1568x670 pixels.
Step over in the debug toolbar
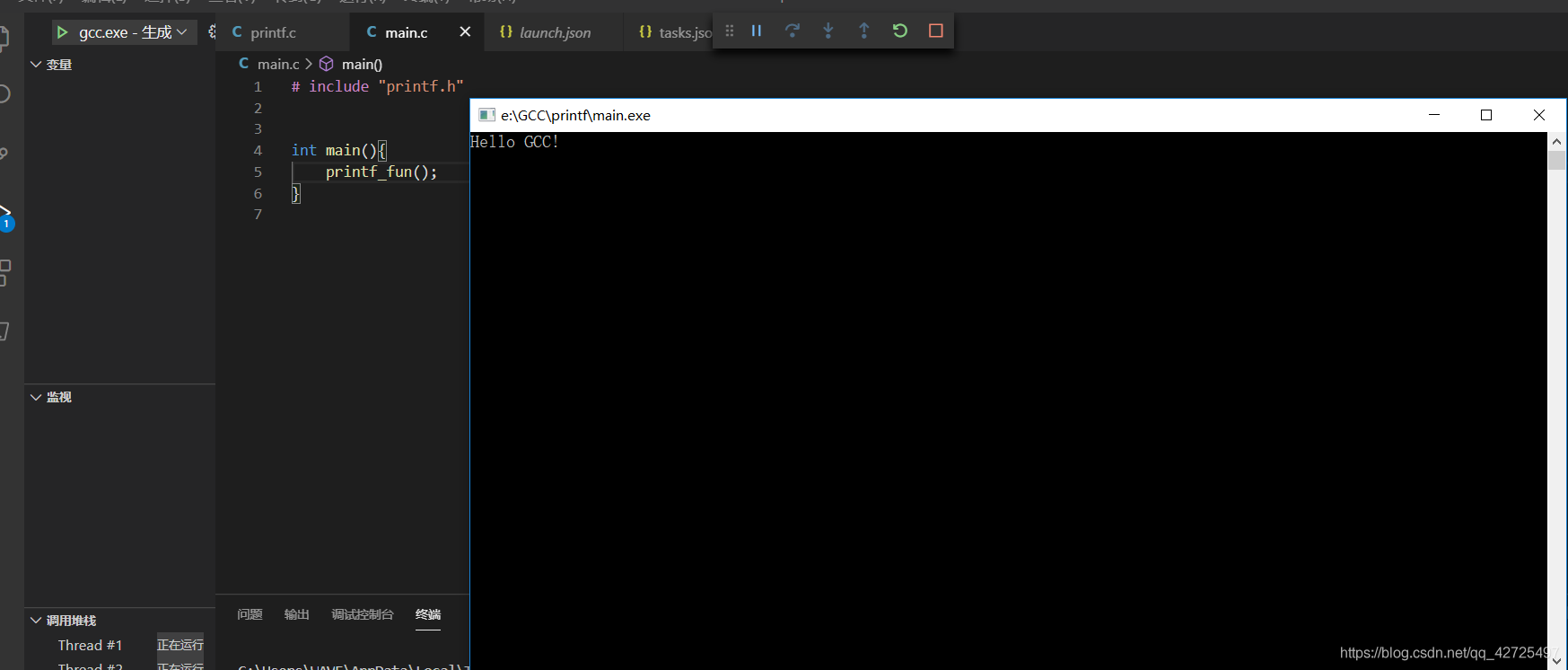point(793,31)
